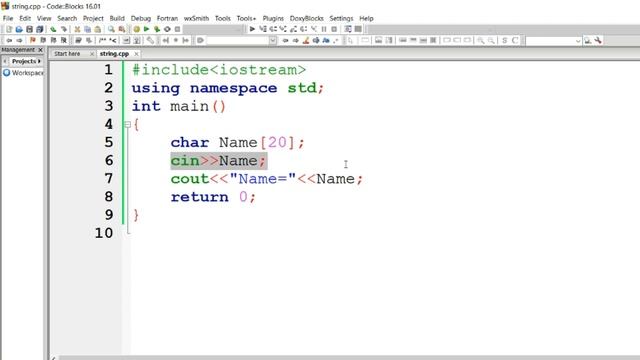
Task: Click the Jump forward arrow icon
Action: (19, 40)
